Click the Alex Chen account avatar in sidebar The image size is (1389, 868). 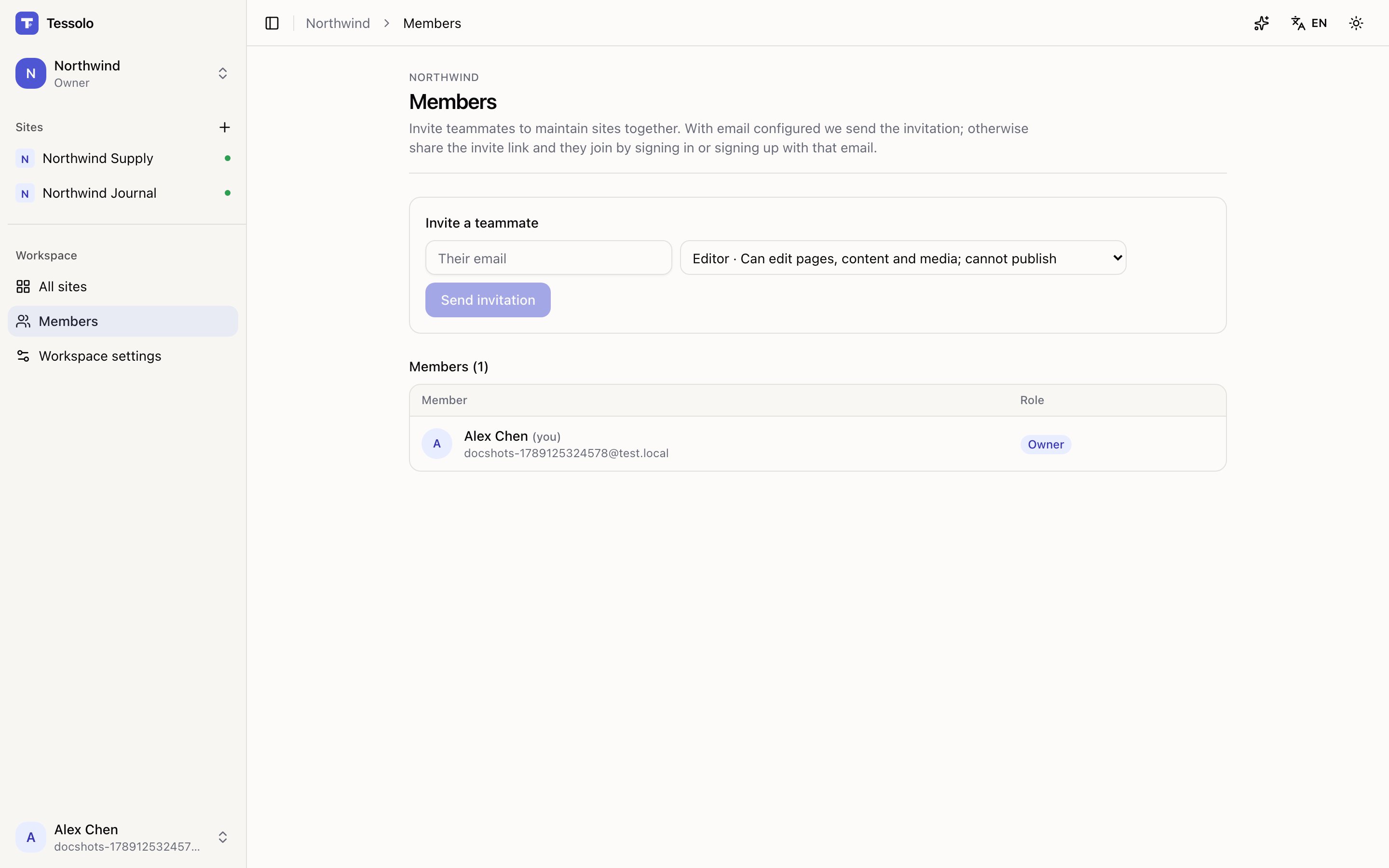point(31,837)
